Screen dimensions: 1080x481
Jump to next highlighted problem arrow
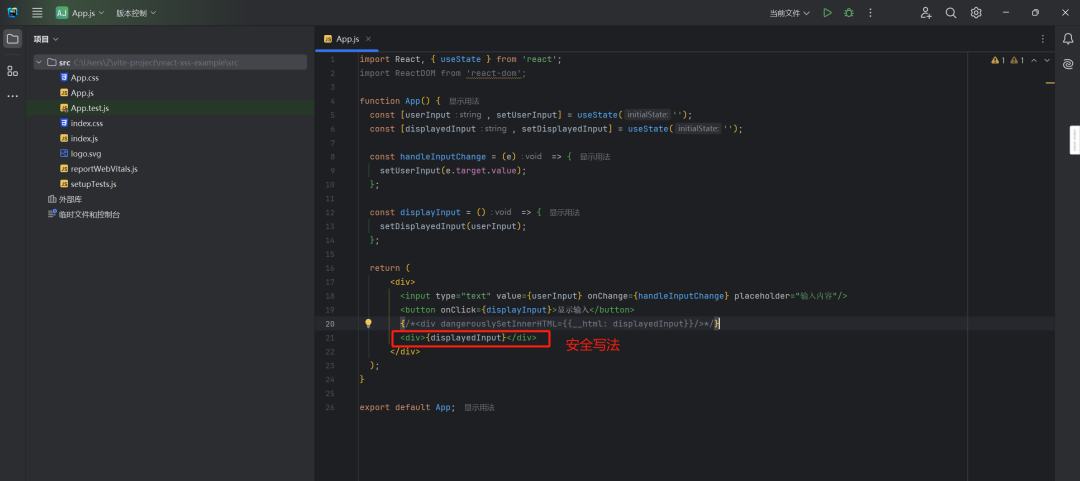point(1047,60)
